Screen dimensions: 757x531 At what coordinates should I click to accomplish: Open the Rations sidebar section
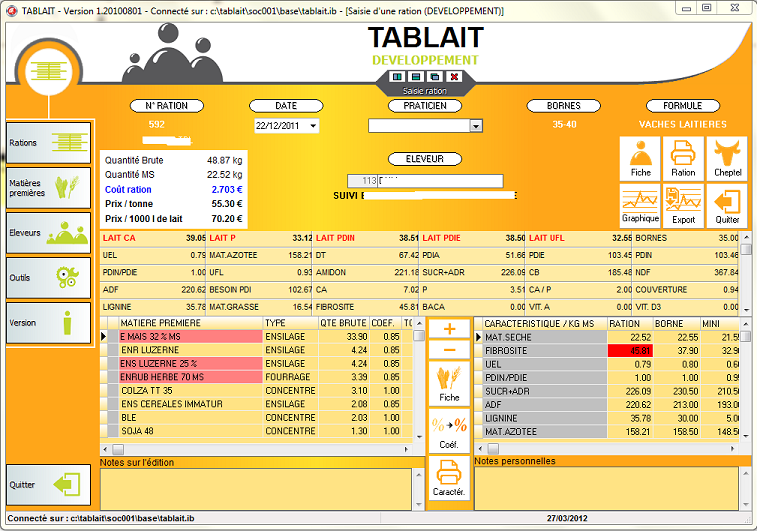(x=48, y=143)
